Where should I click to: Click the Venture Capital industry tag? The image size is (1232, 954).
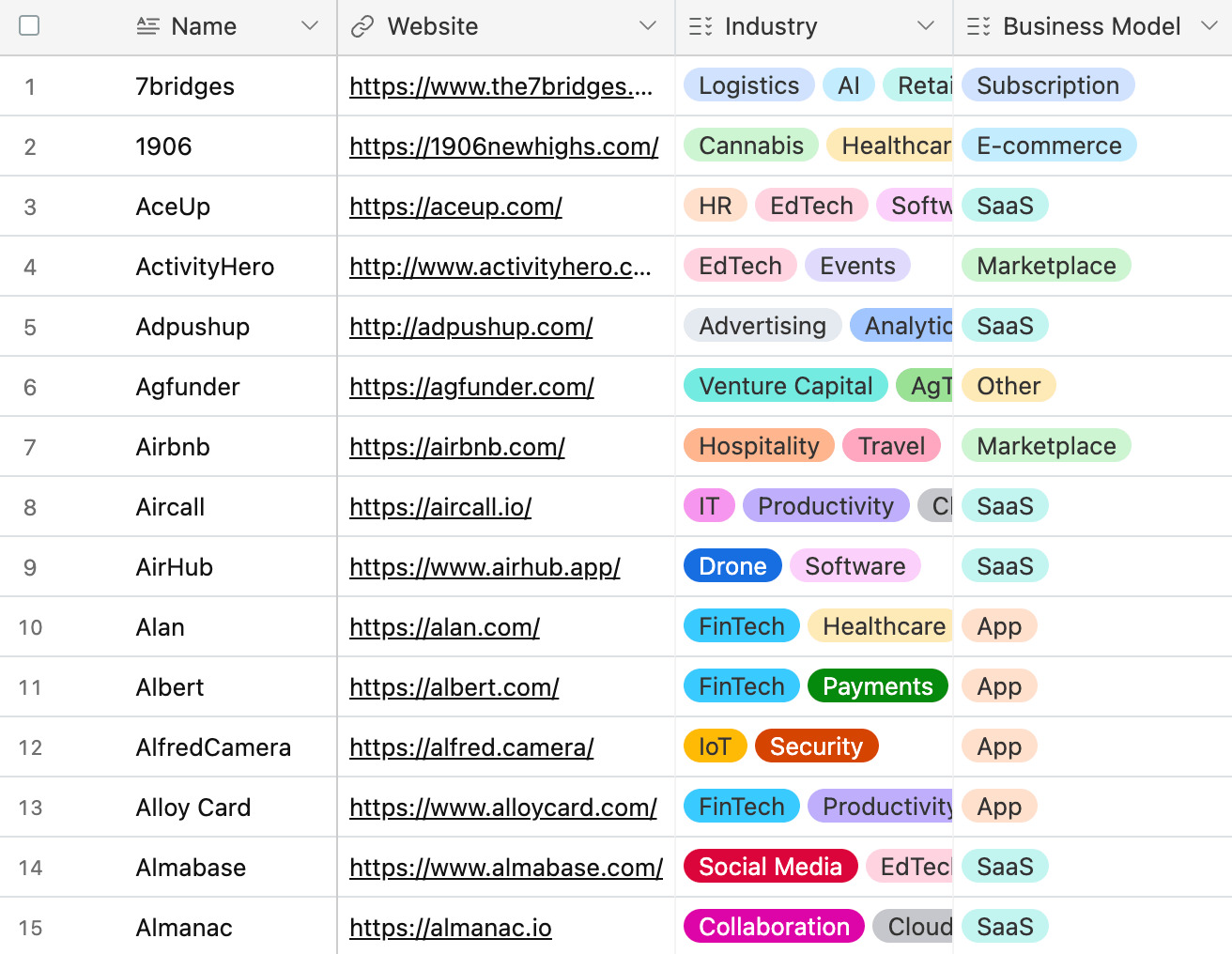786,386
